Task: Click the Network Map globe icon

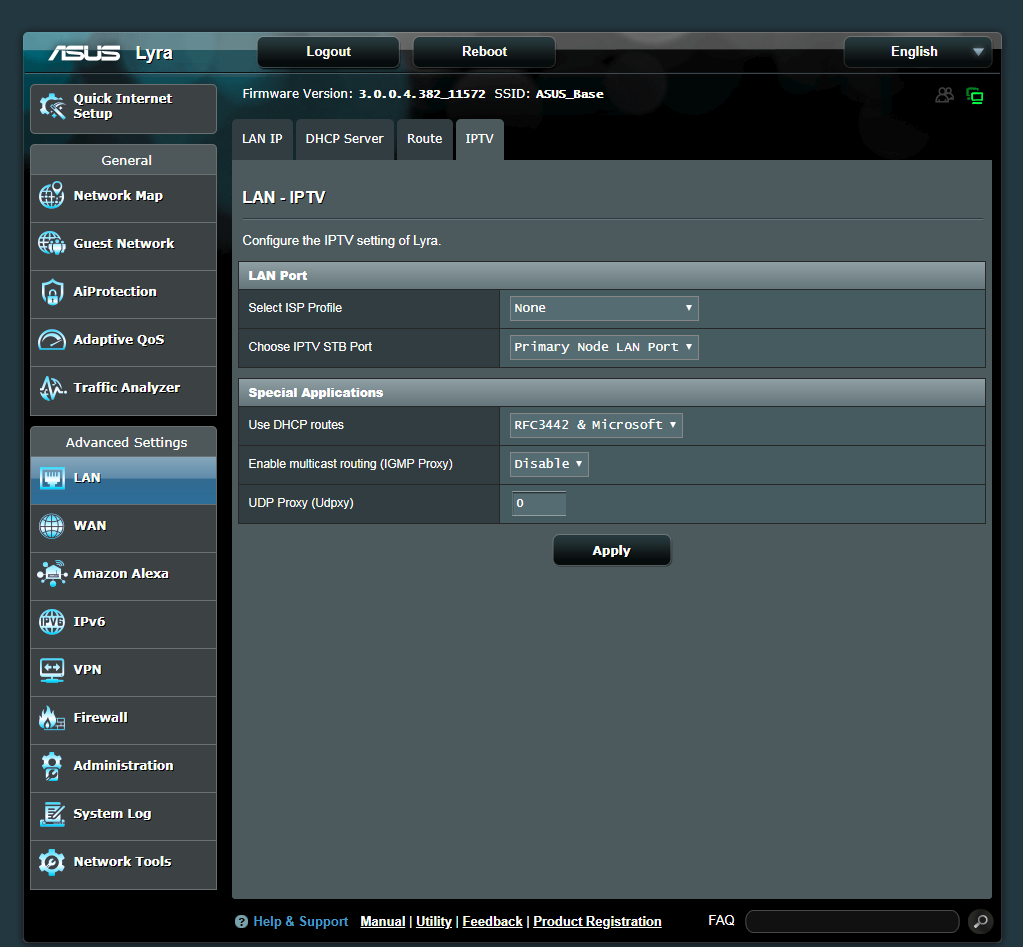Action: (52, 196)
